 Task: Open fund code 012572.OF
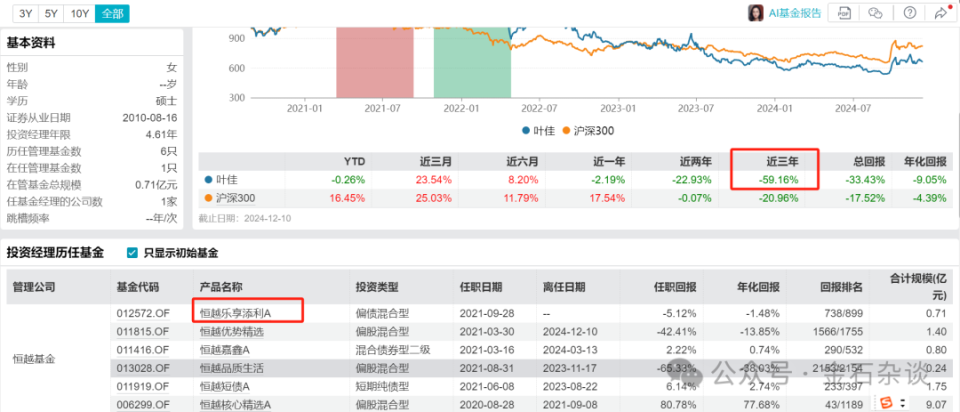pyautogui.click(x=143, y=313)
